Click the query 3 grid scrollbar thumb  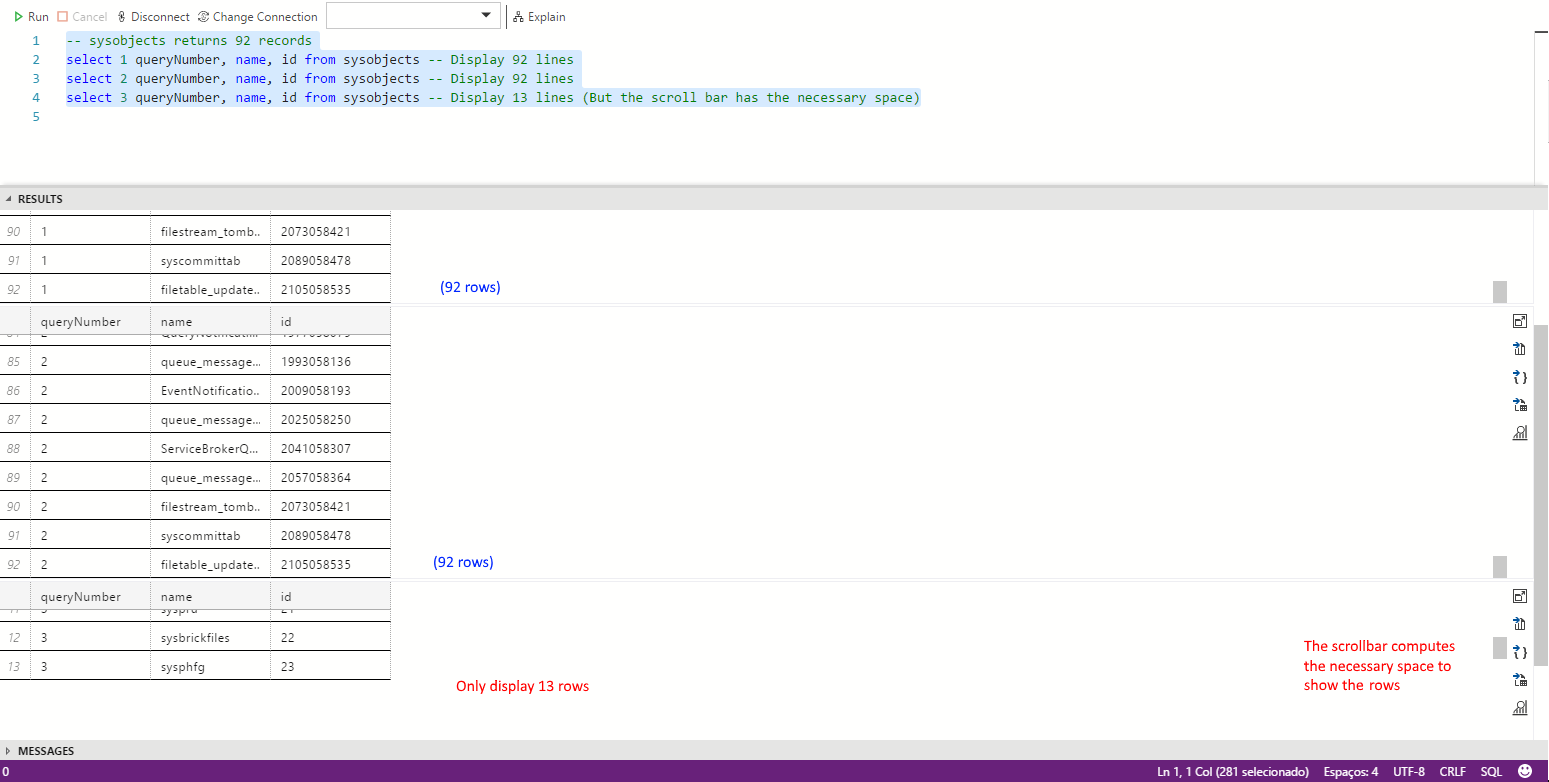[x=1500, y=648]
